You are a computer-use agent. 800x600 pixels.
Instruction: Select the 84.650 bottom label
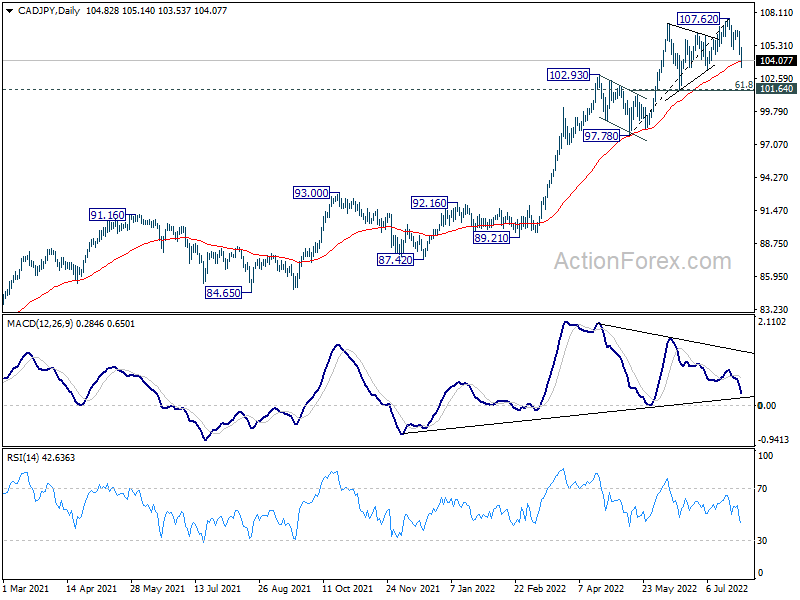223,293
